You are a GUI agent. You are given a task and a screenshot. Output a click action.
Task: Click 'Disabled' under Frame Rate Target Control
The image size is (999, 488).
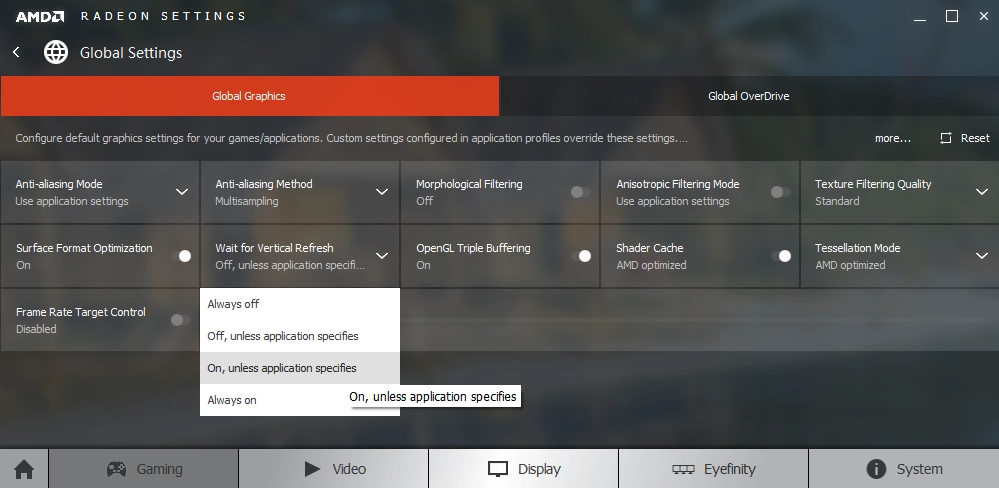click(36, 329)
